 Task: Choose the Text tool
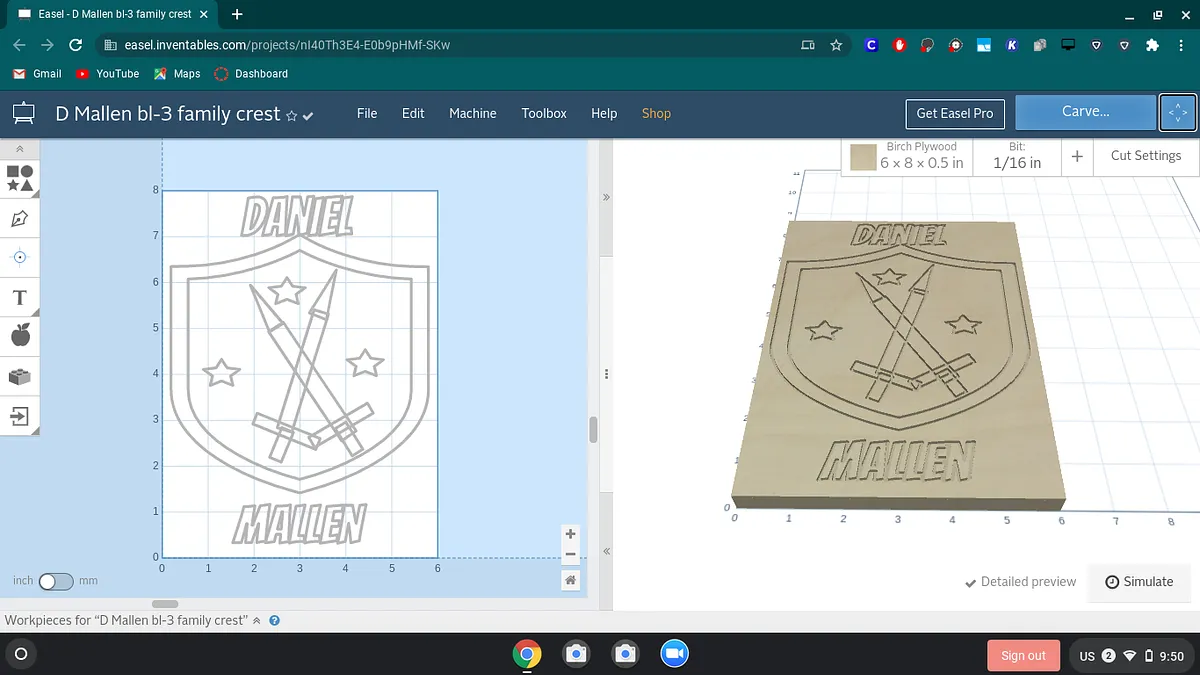click(20, 298)
